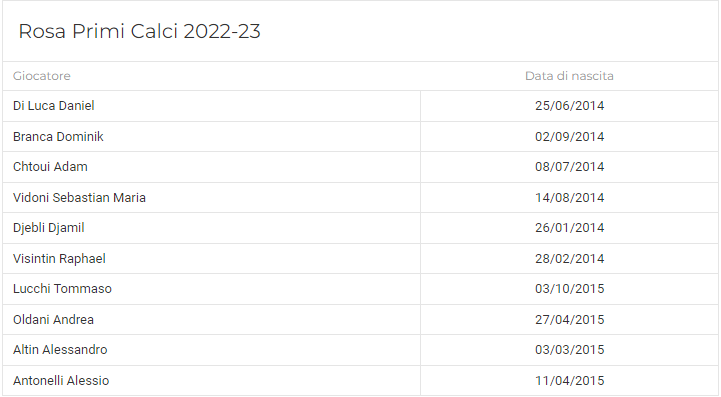Click player name Visintin Raphael

[x=59, y=259]
